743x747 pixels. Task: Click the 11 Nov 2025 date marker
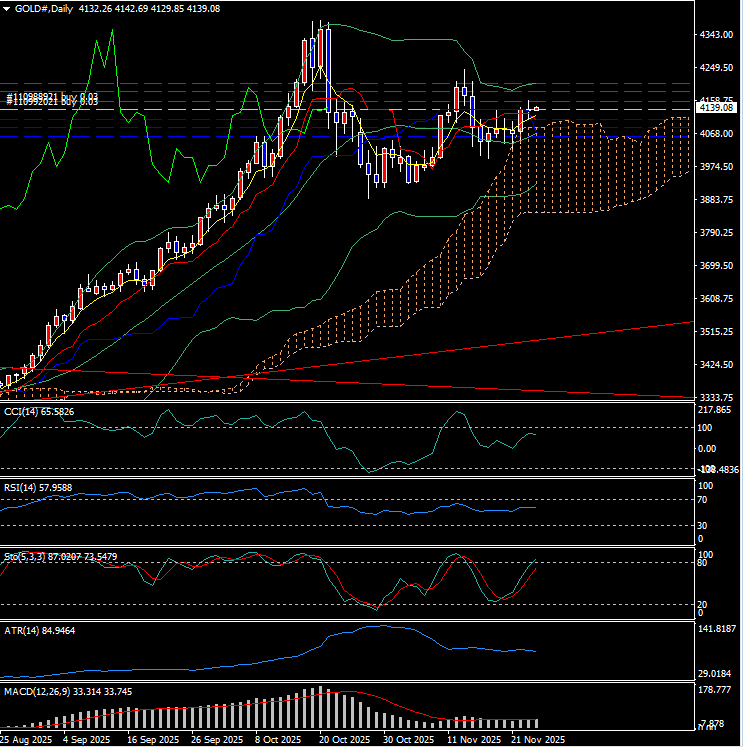[473, 740]
